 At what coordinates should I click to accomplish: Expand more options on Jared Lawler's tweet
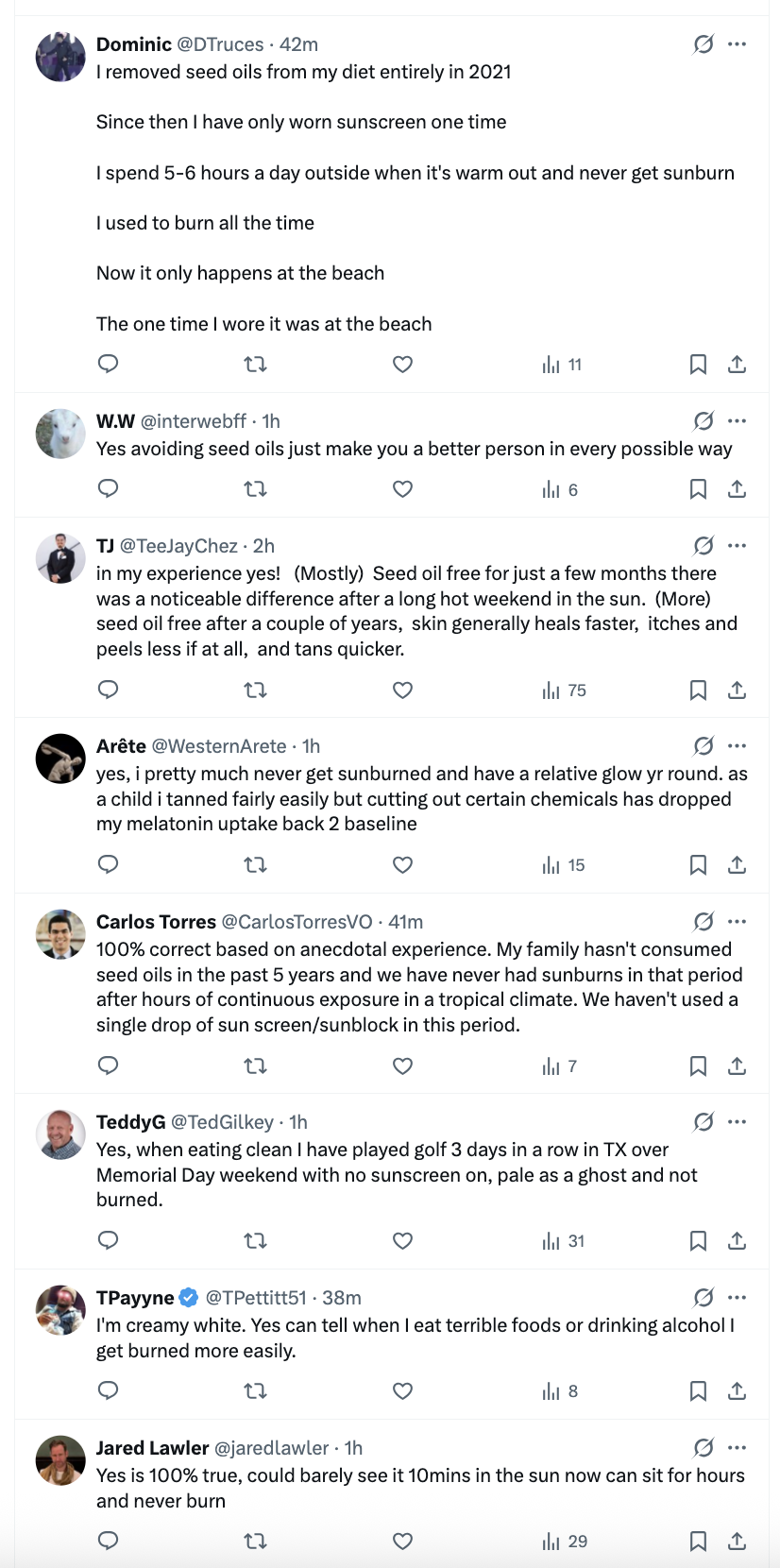(738, 1448)
